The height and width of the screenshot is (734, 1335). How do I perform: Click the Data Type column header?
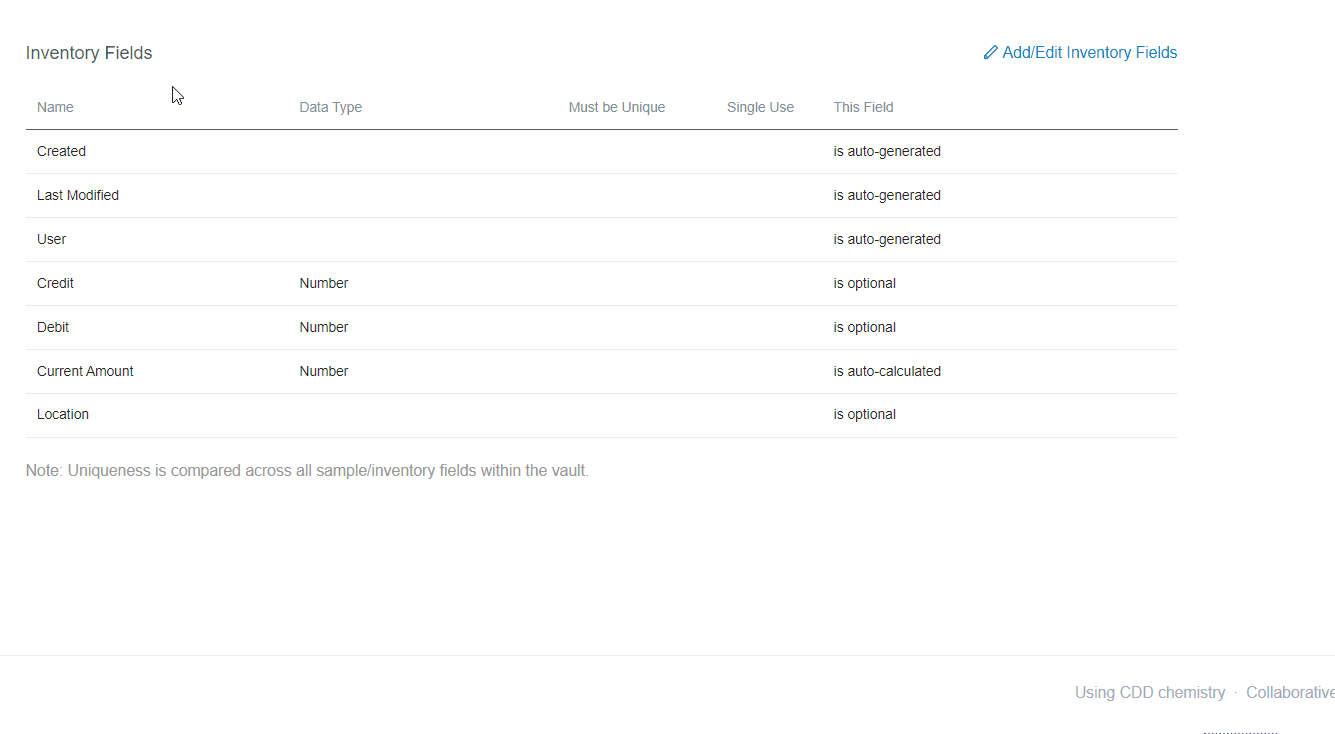point(331,107)
